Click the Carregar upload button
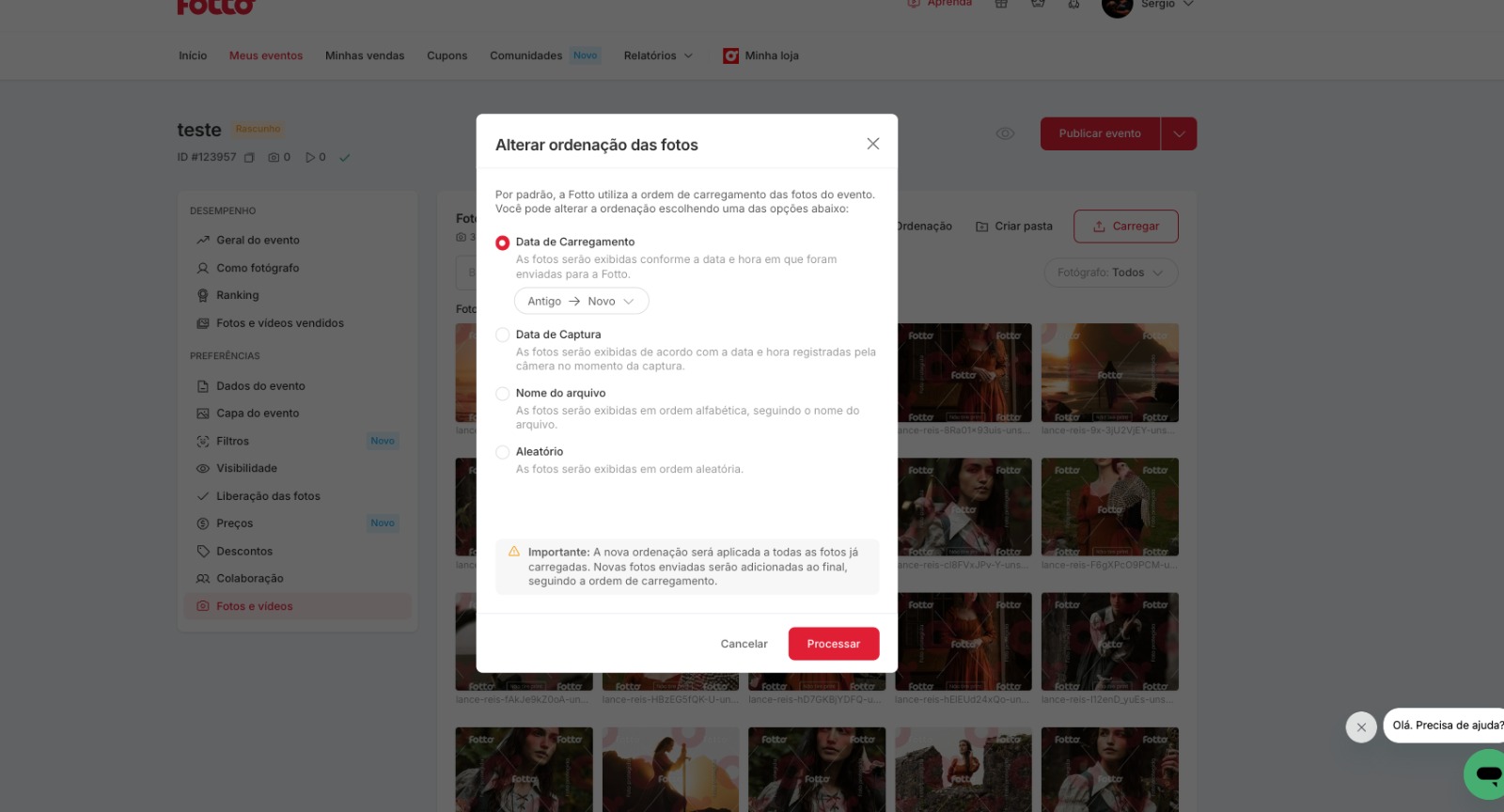 1125,226
